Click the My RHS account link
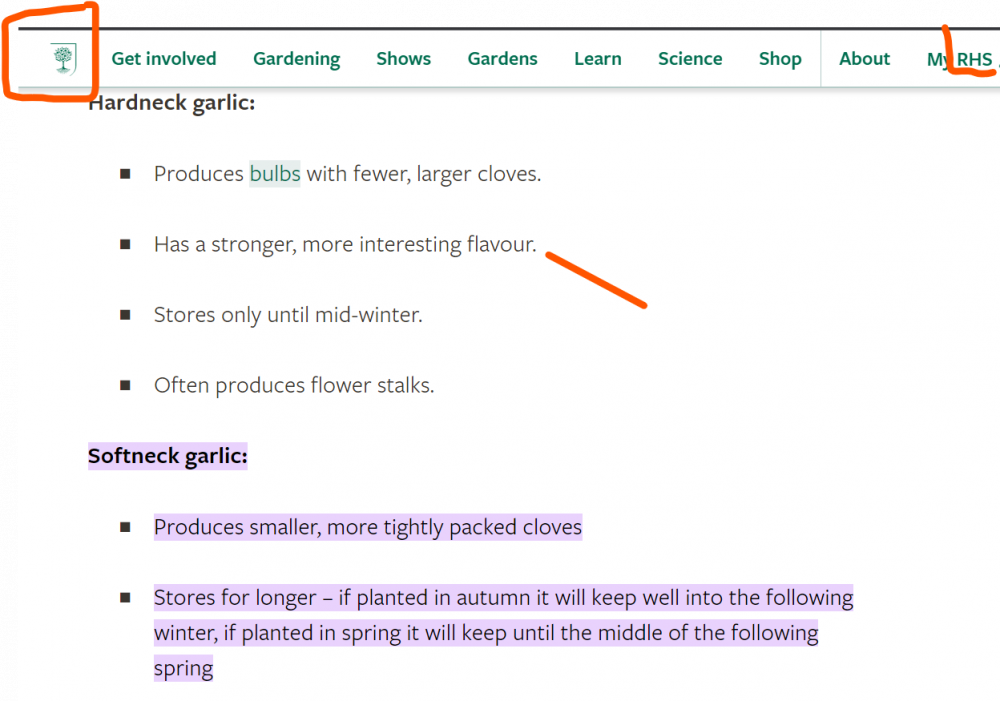 pos(960,59)
